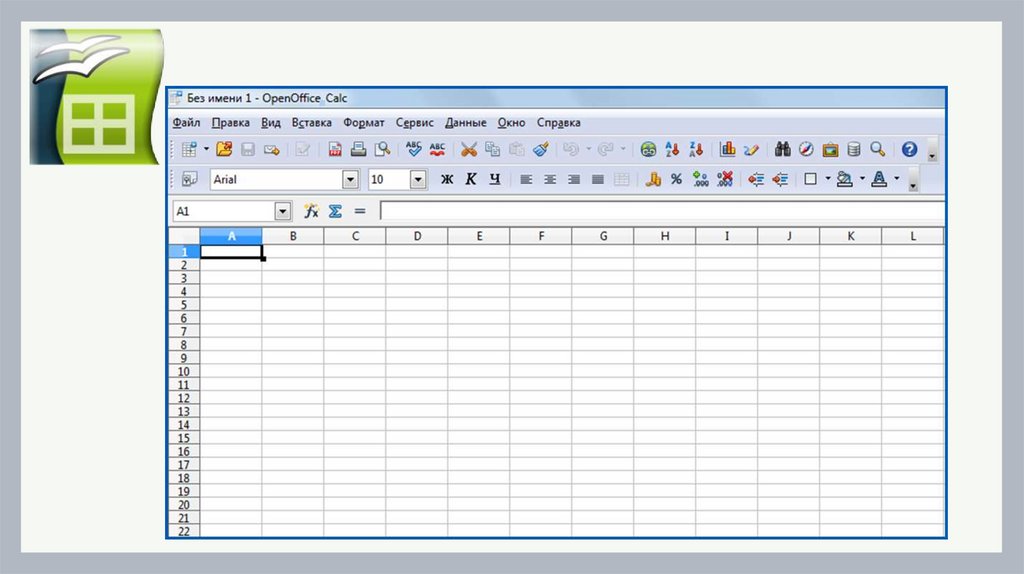Insert a Chart using the chart icon
Image resolution: width=1024 pixels, height=574 pixels.
point(728,150)
